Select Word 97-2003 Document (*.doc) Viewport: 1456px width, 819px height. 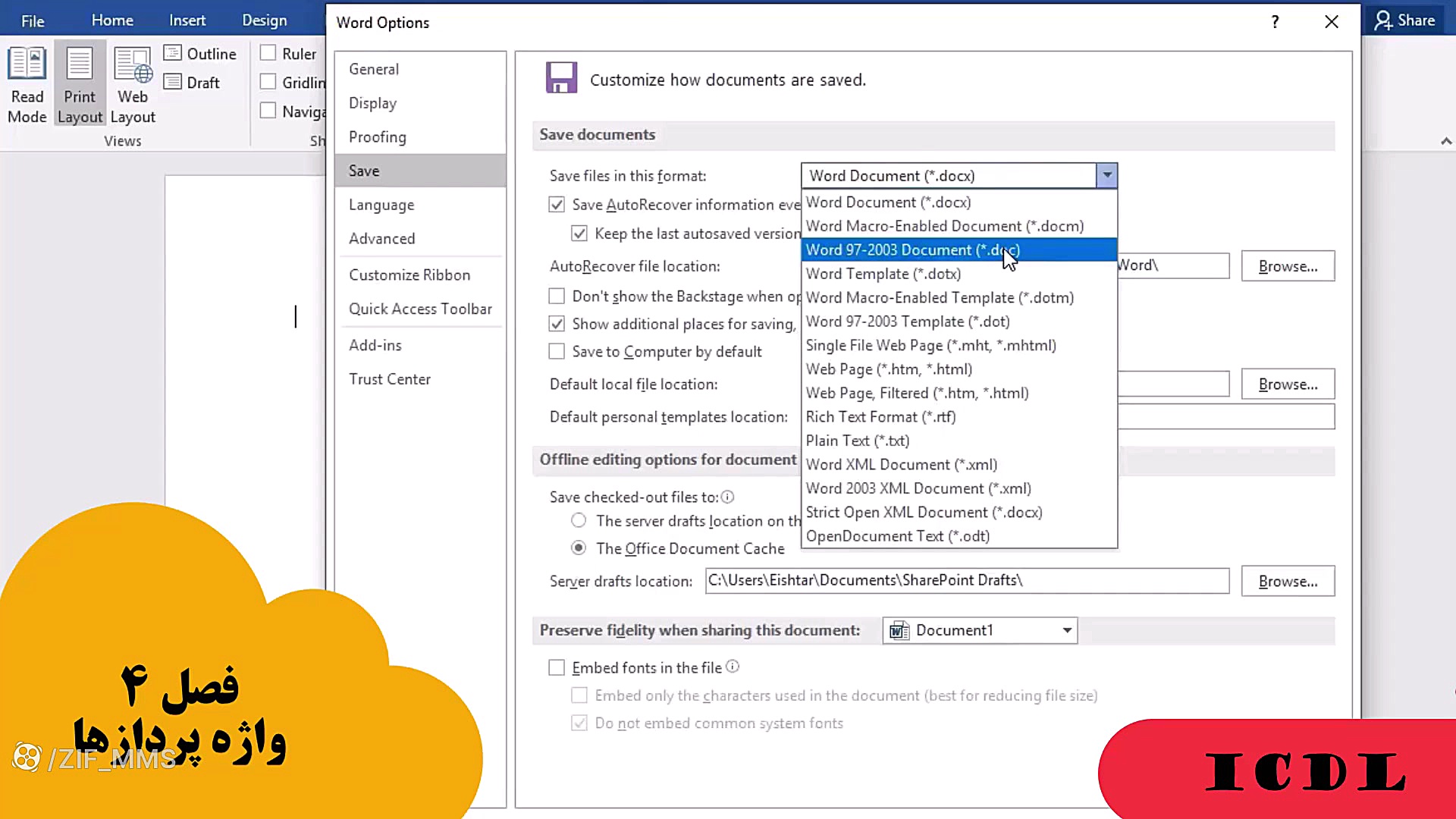click(959, 250)
